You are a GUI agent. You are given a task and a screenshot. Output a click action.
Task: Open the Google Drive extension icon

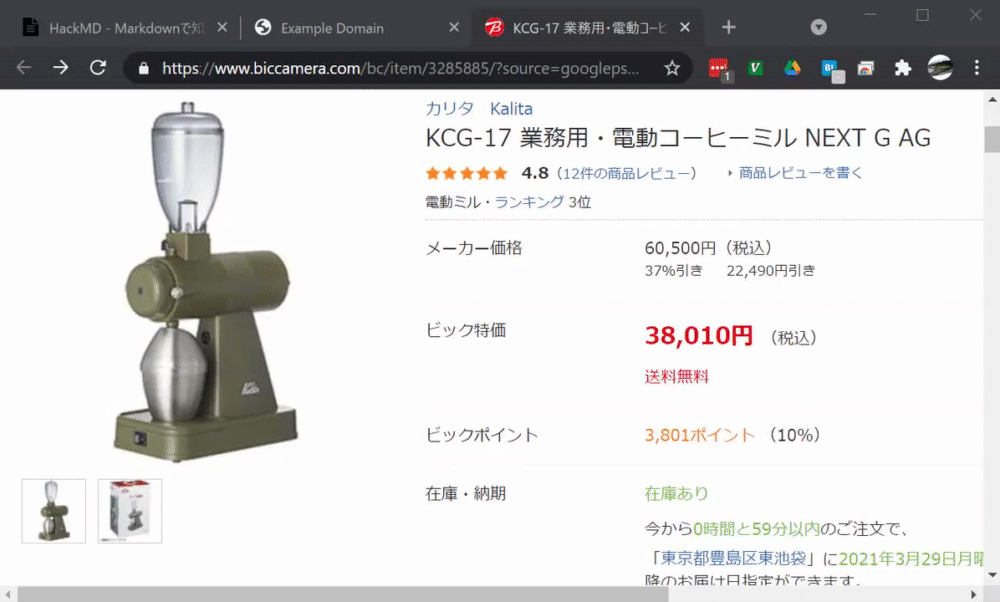(x=792, y=68)
